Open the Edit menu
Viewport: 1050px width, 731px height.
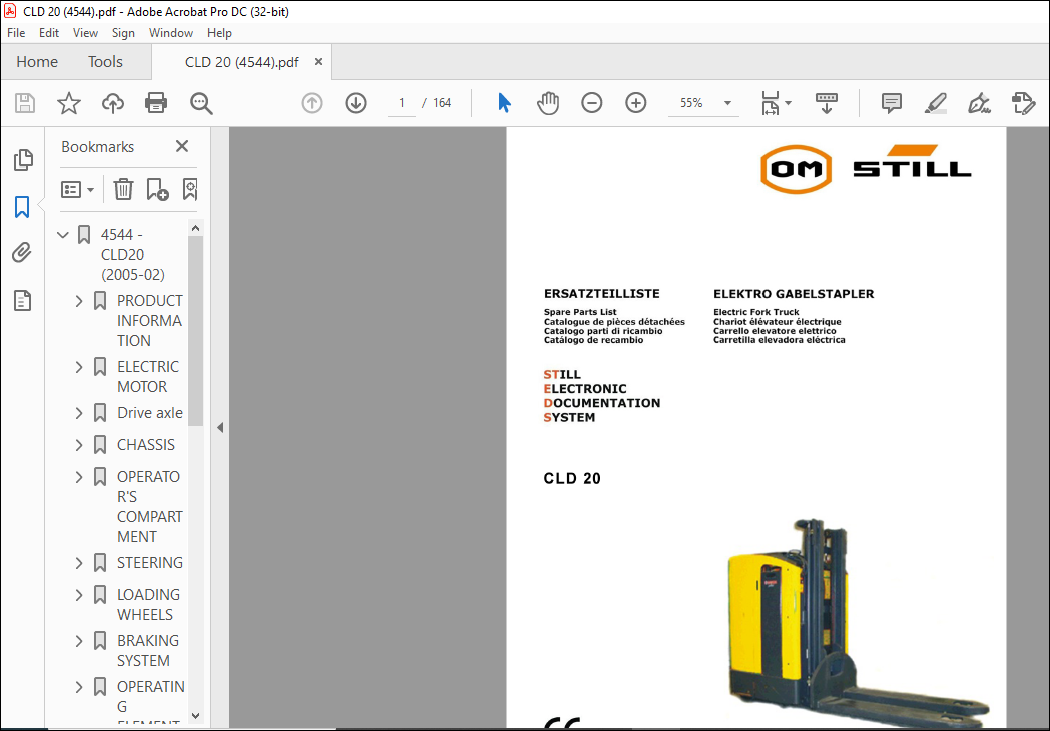point(49,33)
